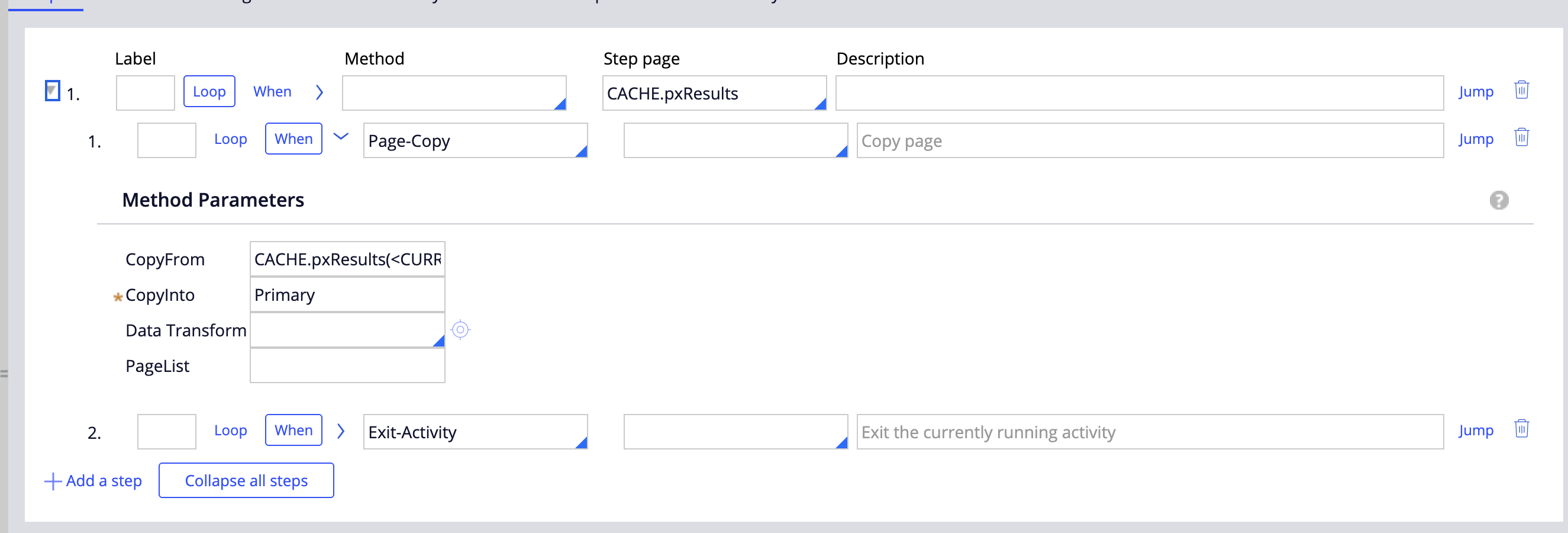Delete the Exit-Activity step with trash icon

(x=1521, y=429)
